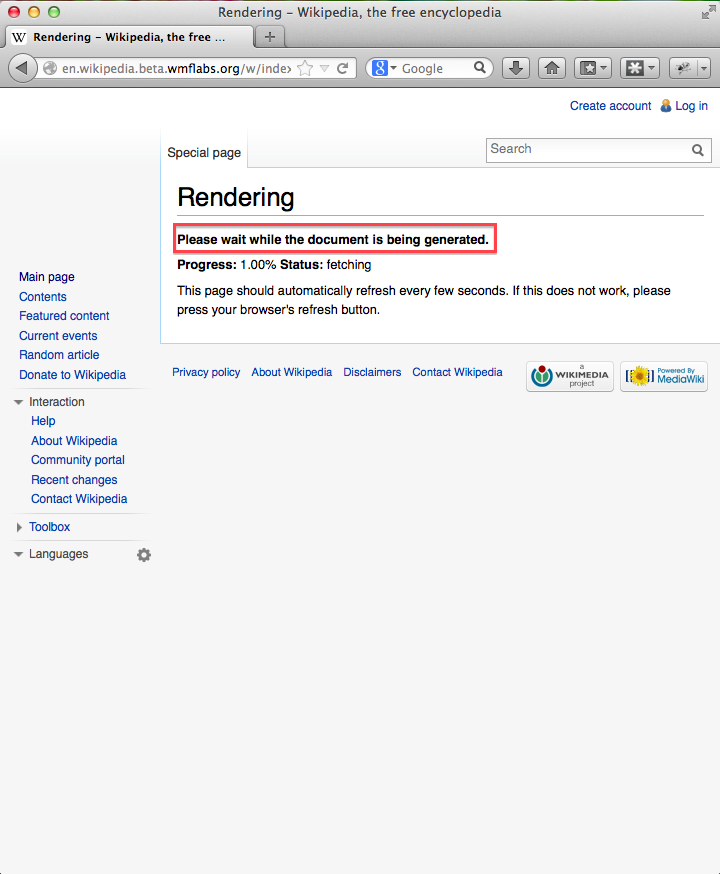
Task: Open the Log in link
Action: coord(692,106)
